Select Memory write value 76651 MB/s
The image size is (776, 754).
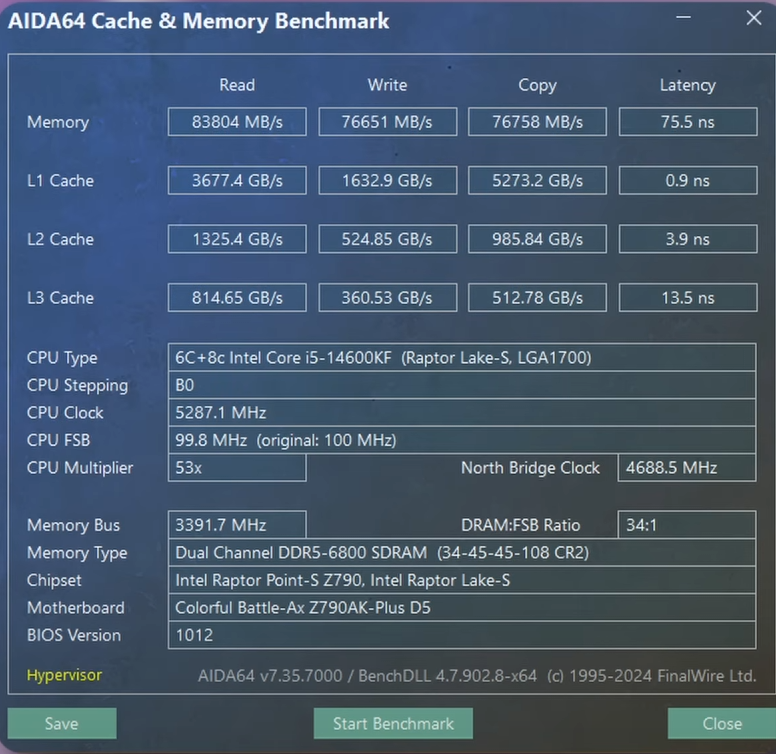388,122
